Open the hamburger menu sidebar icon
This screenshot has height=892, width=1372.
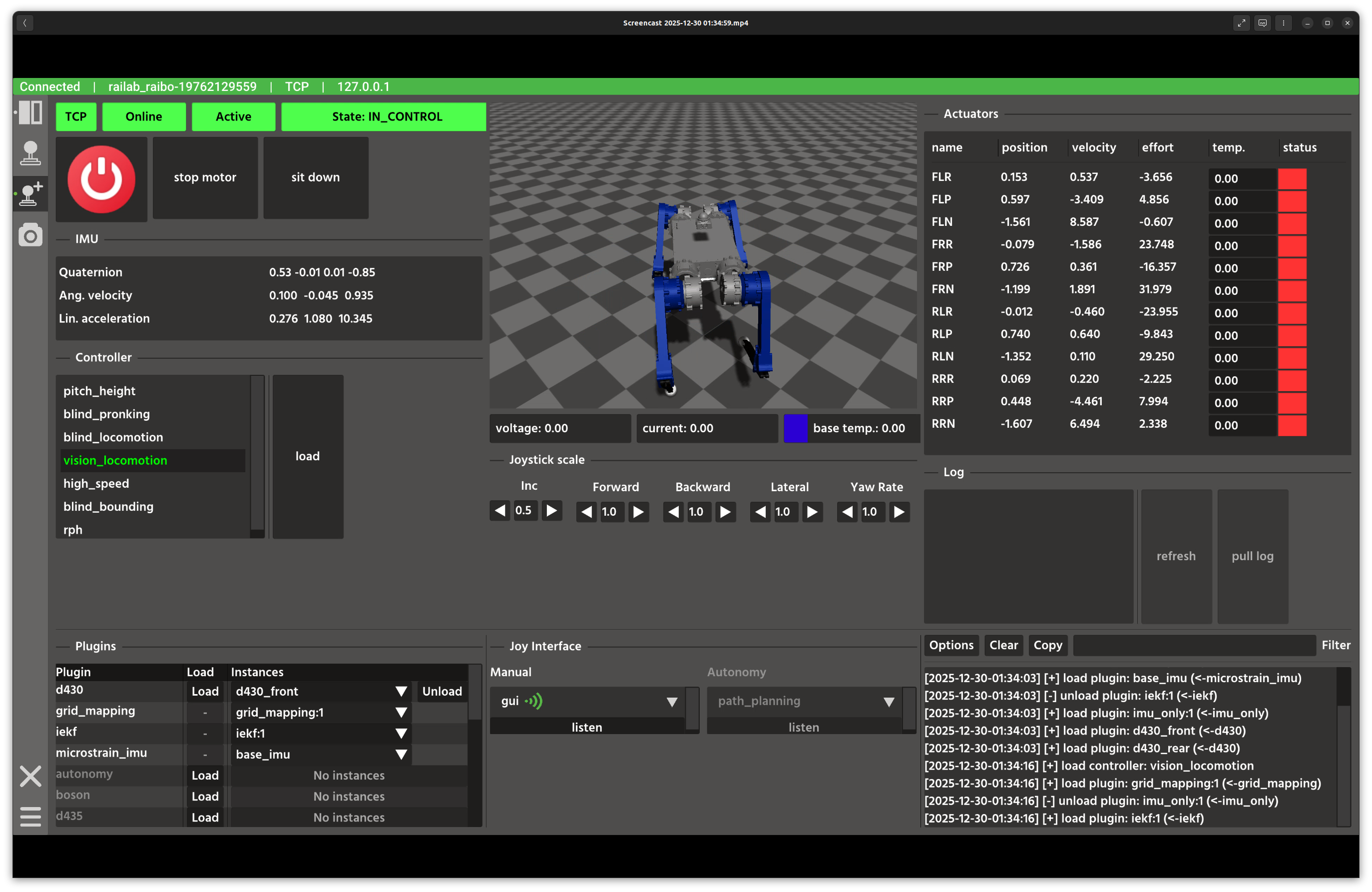30,817
